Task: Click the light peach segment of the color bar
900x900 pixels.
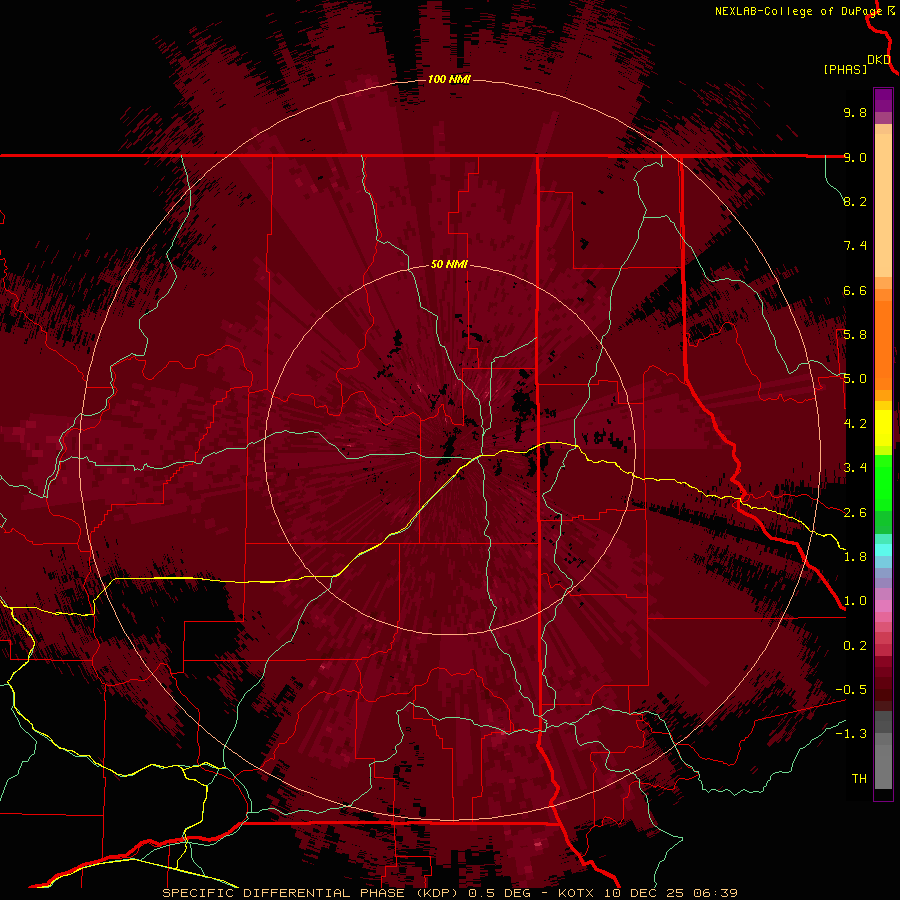Action: pos(883,205)
